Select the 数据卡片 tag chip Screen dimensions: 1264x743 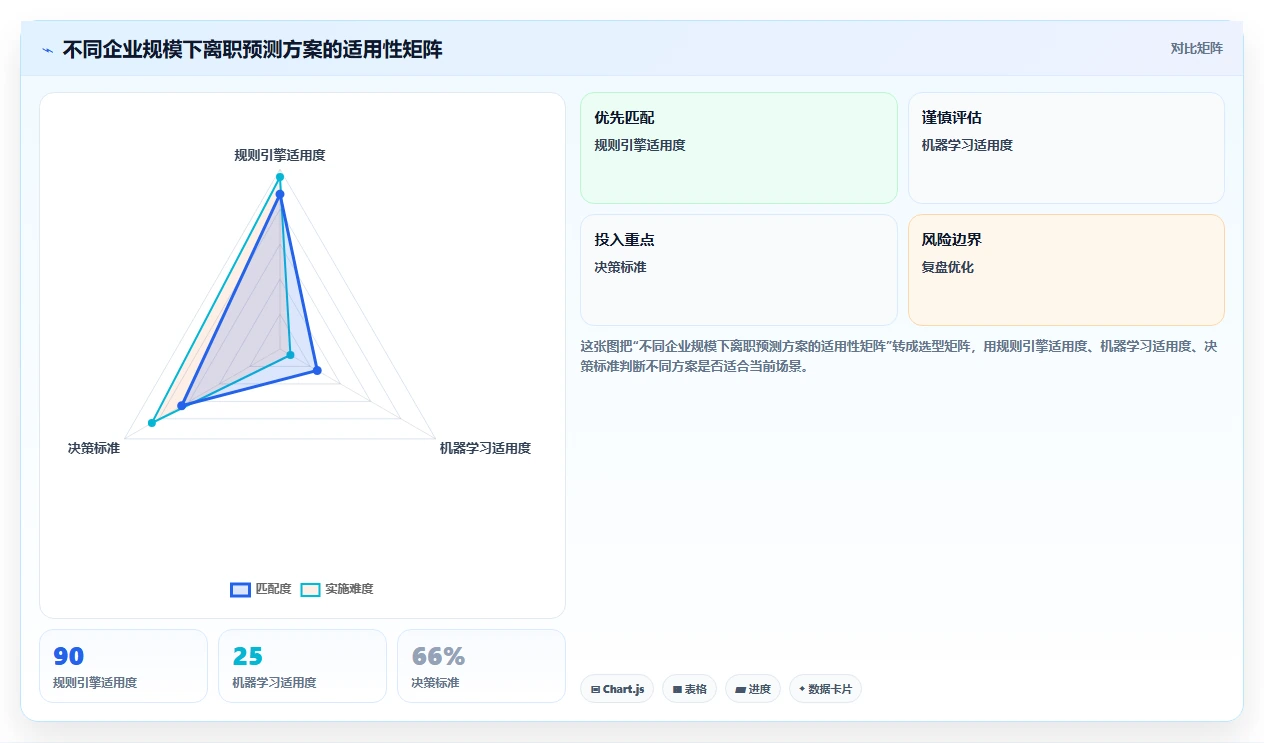(x=825, y=689)
